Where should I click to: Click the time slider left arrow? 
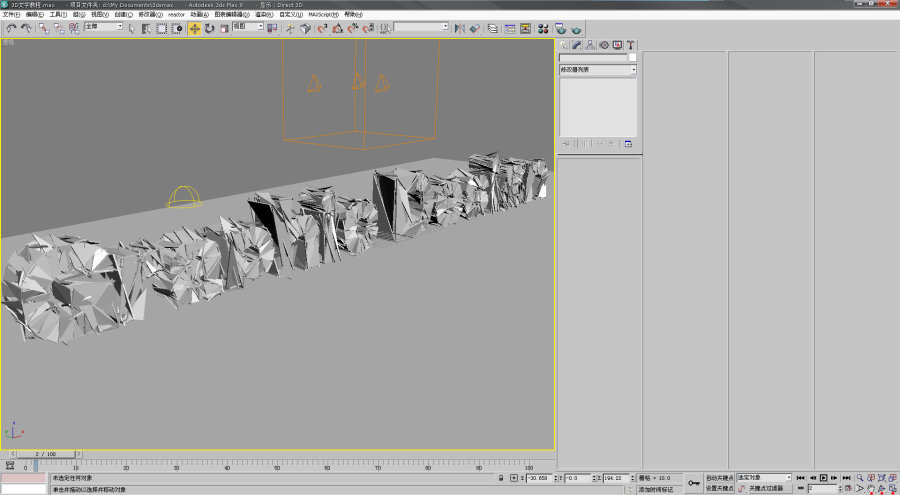tap(13, 454)
